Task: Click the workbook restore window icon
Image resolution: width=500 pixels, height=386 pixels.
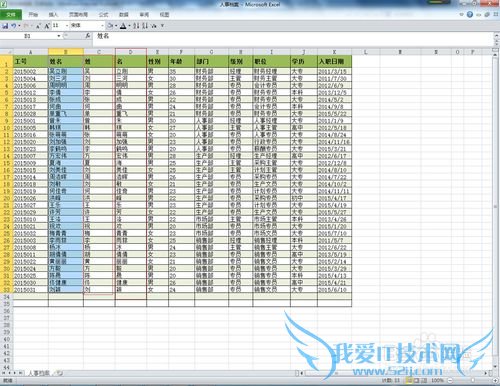Action: click(487, 14)
